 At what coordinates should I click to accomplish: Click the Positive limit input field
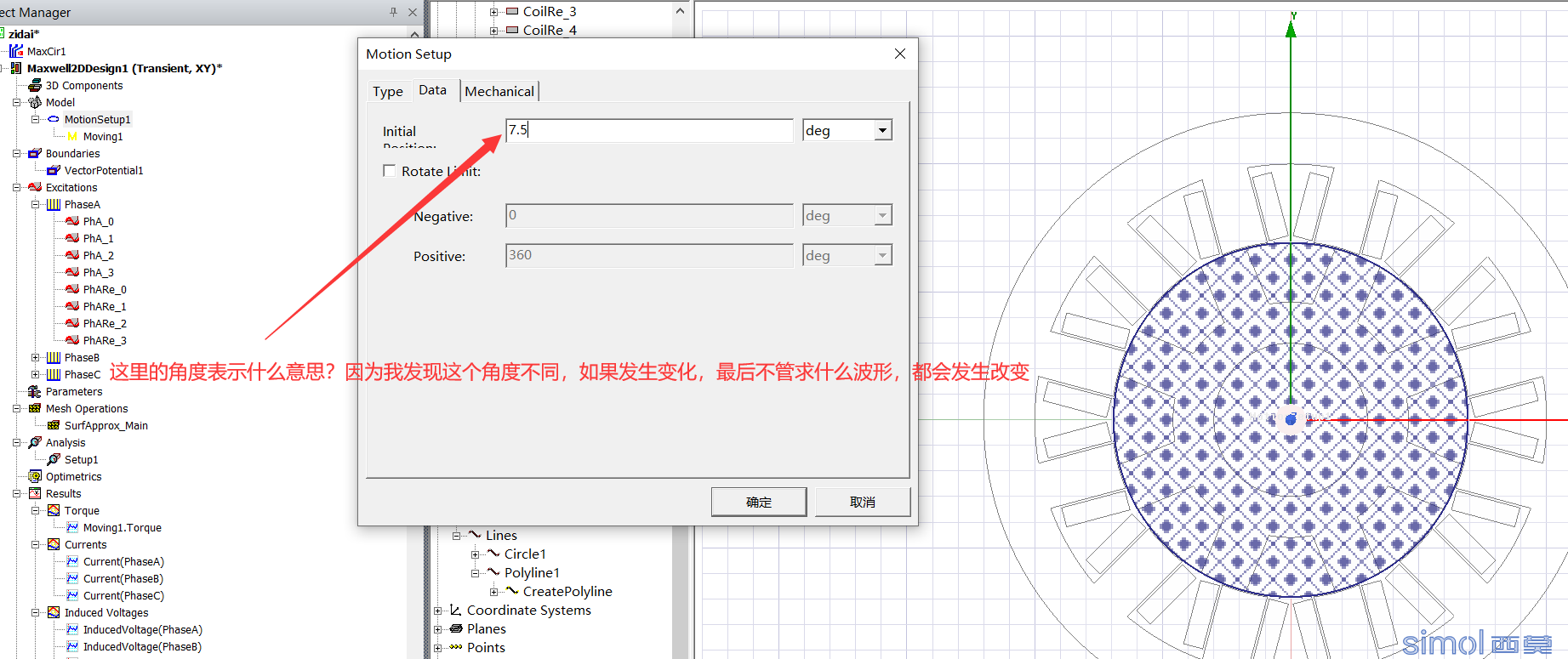click(649, 255)
